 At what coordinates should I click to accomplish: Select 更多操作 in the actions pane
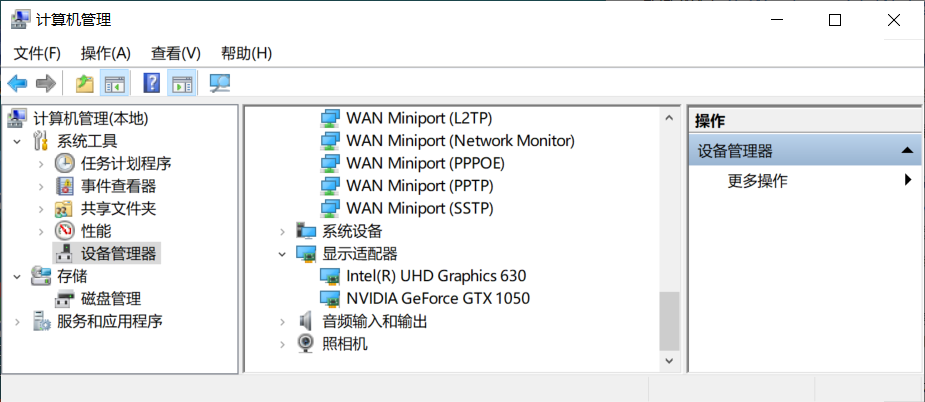757,181
